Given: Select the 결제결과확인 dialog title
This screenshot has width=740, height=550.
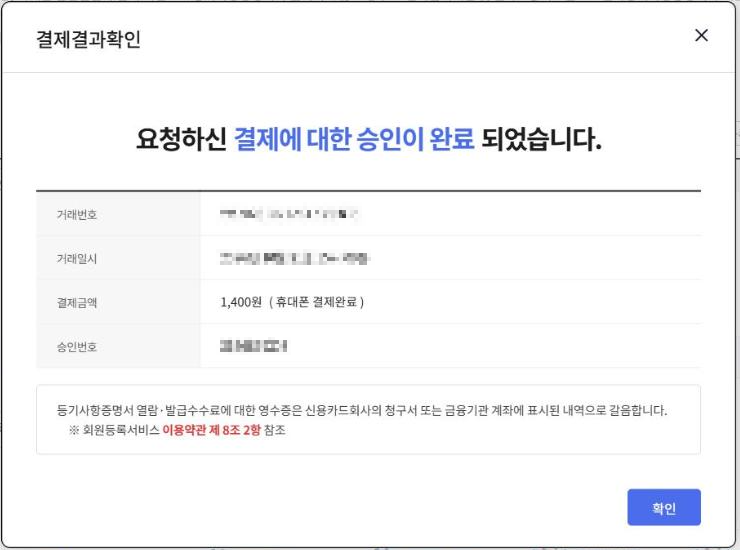Looking at the screenshot, I should pos(88,39).
